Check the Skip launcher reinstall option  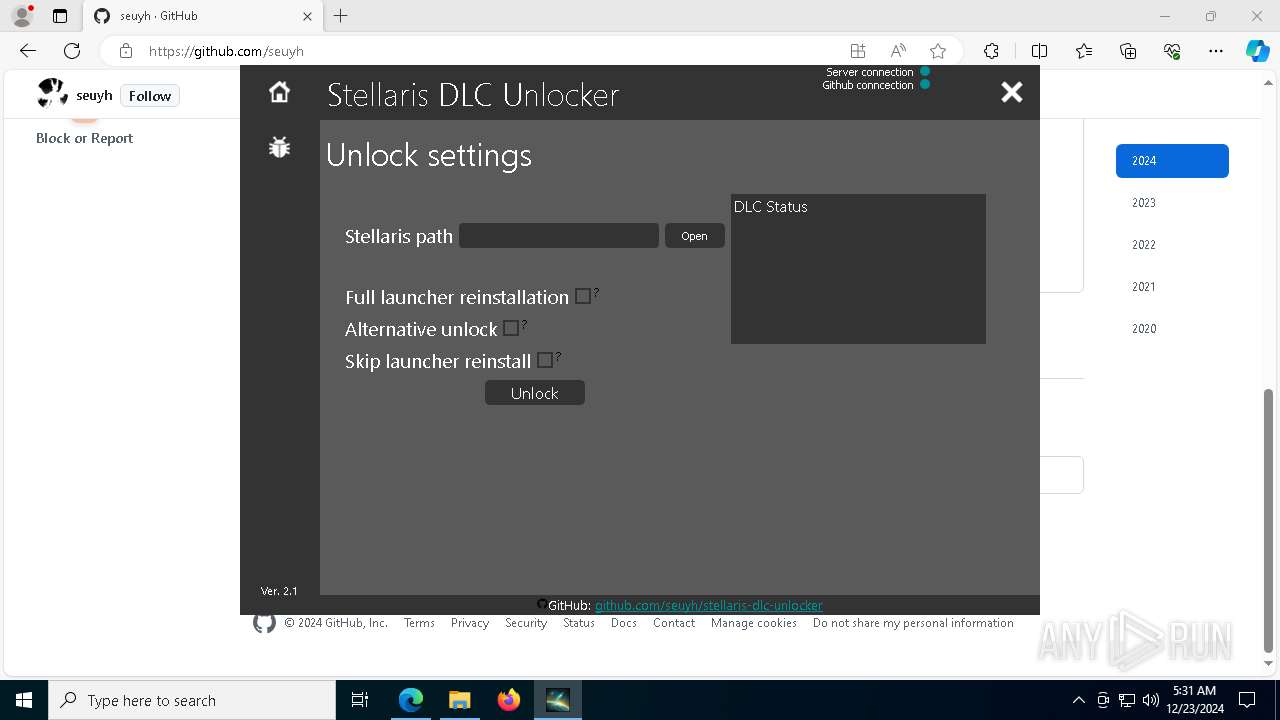tap(545, 360)
